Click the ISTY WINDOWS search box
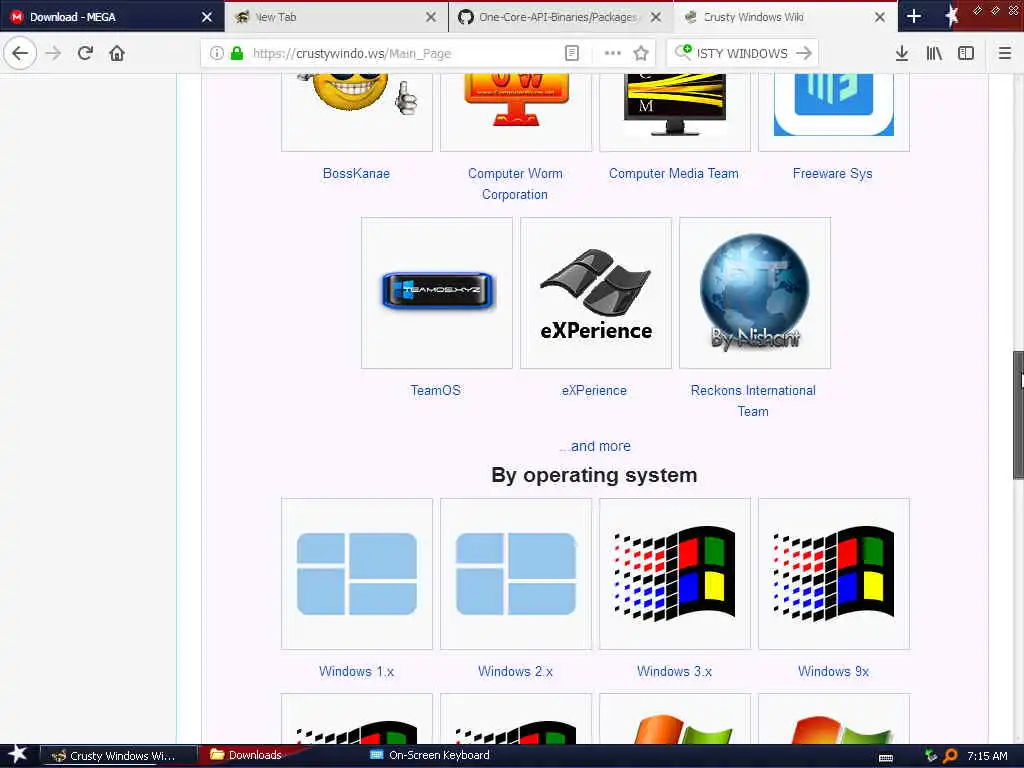 tap(742, 54)
